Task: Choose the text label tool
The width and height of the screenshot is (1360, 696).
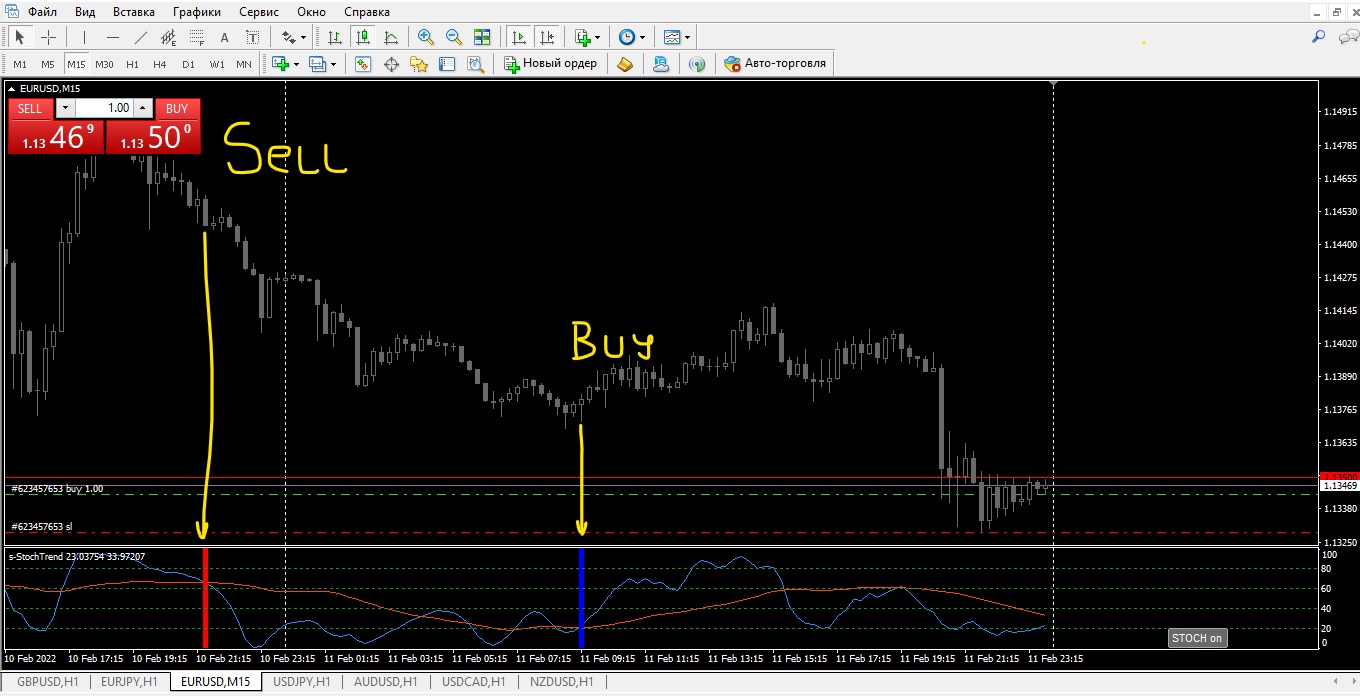Action: pyautogui.click(x=253, y=37)
